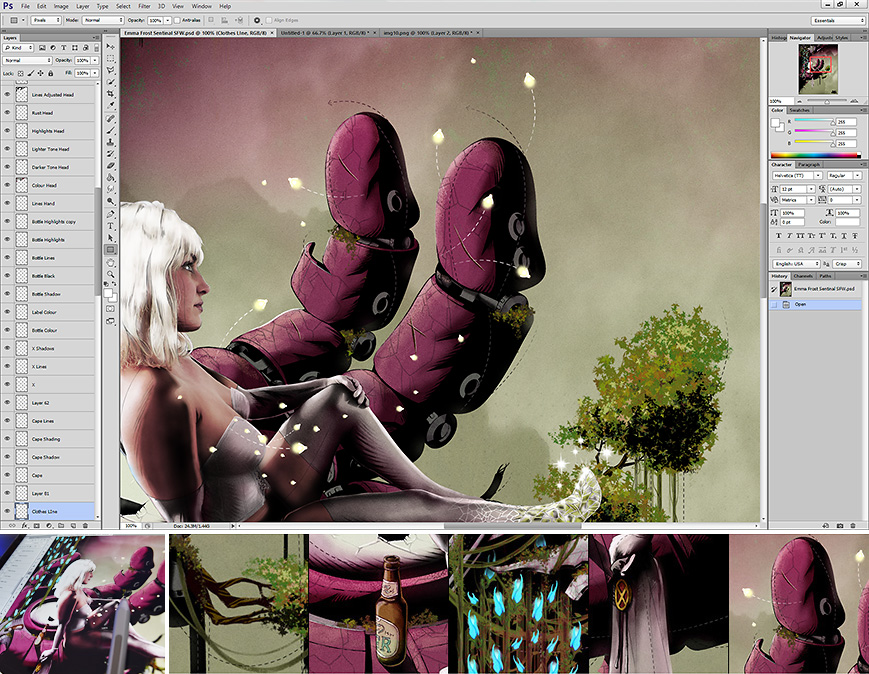Click Lock position icon in Layers

click(x=40, y=73)
